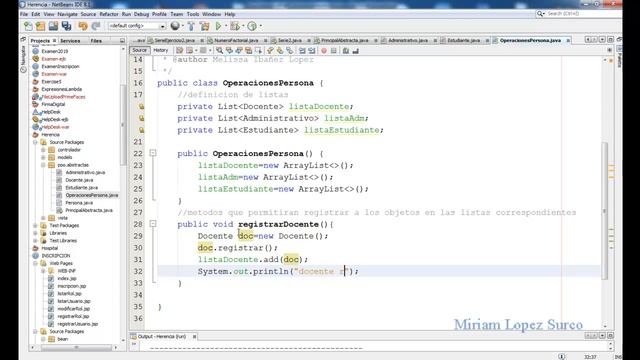Open the Run Project dropdown arrow
Screen dimensions: 640x360
(x=226, y=26)
